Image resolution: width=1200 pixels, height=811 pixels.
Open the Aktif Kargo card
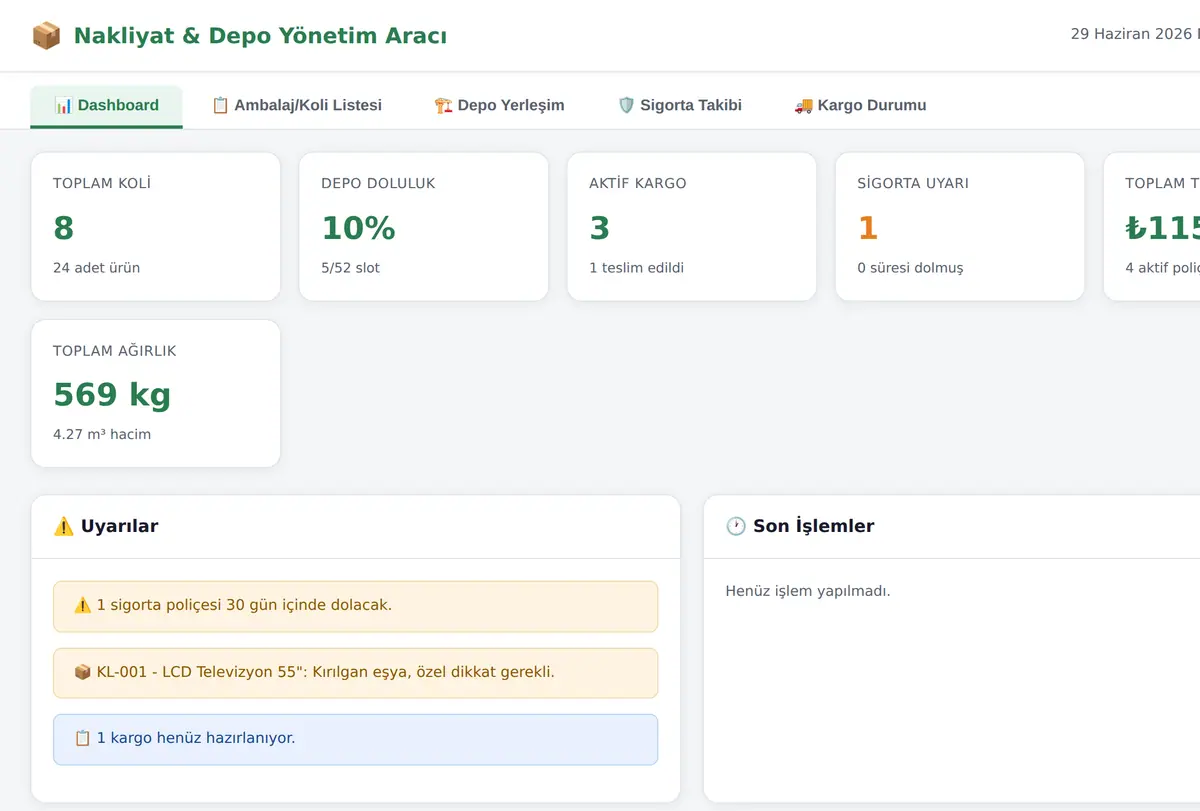[692, 227]
